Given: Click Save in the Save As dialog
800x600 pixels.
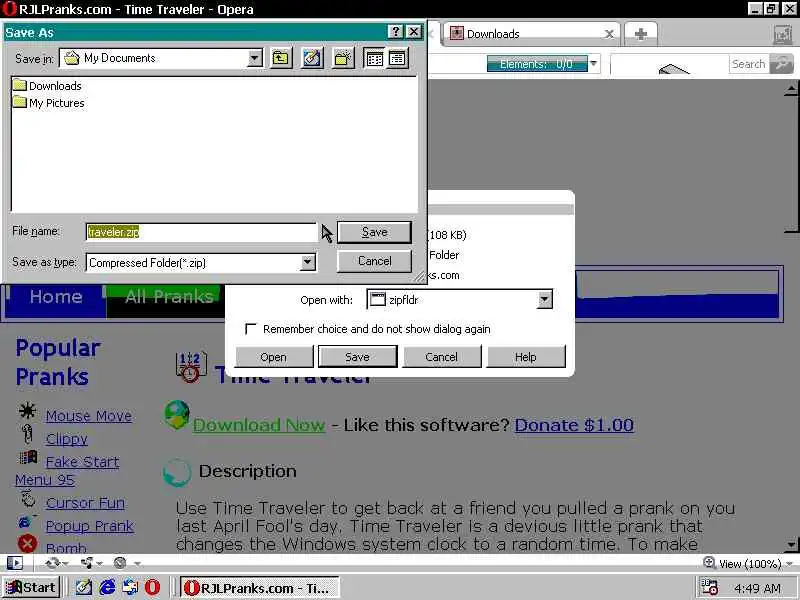Looking at the screenshot, I should coord(374,232).
